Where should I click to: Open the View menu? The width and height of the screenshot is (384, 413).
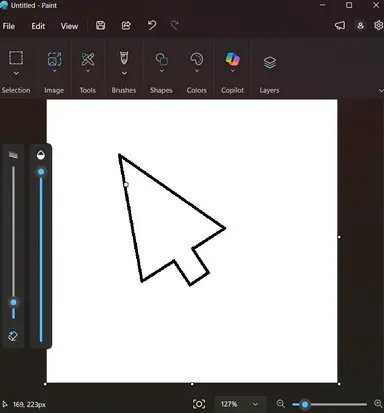69,26
